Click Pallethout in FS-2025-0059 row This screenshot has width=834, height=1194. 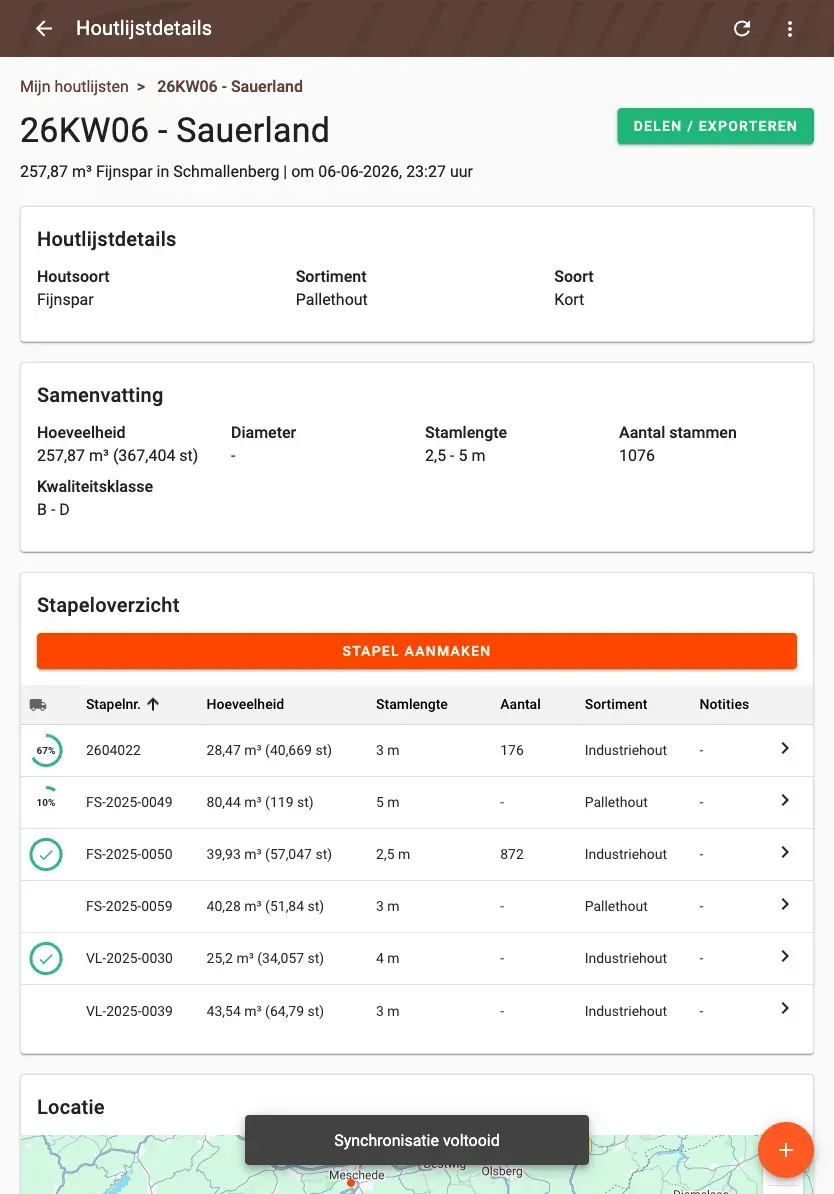(x=616, y=906)
